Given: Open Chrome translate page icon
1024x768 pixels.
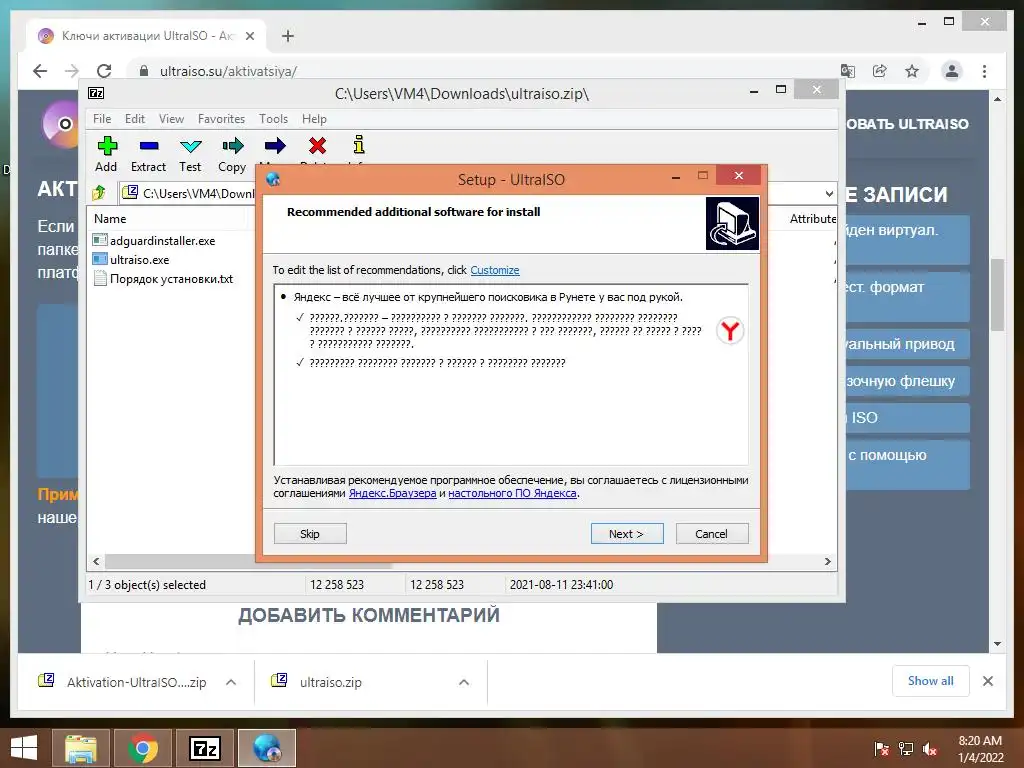Looking at the screenshot, I should pyautogui.click(x=848, y=71).
